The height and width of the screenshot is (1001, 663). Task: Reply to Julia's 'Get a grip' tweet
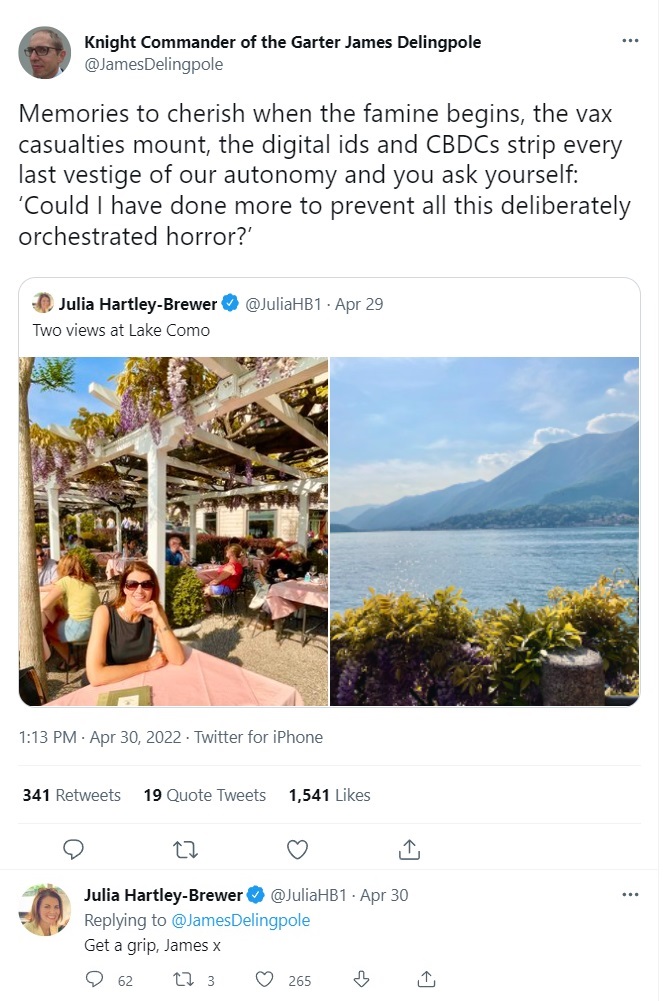95,980
